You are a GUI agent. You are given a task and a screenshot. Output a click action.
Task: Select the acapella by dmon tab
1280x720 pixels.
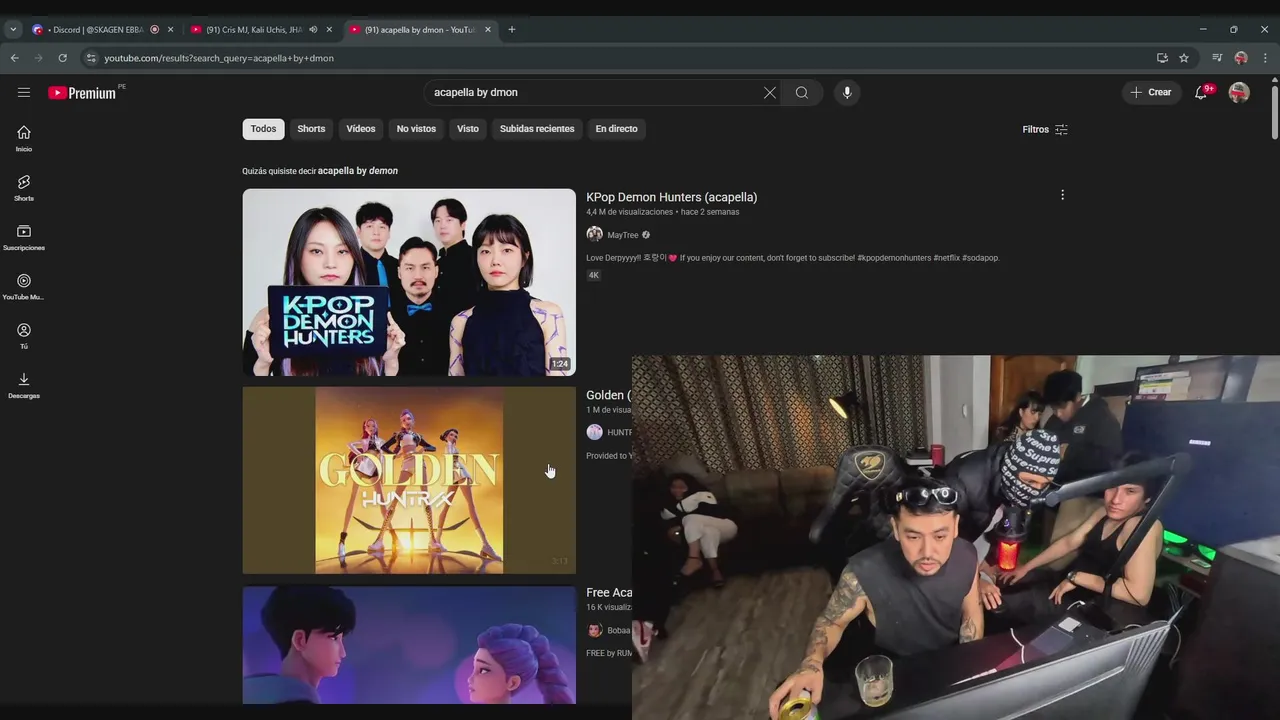point(420,30)
